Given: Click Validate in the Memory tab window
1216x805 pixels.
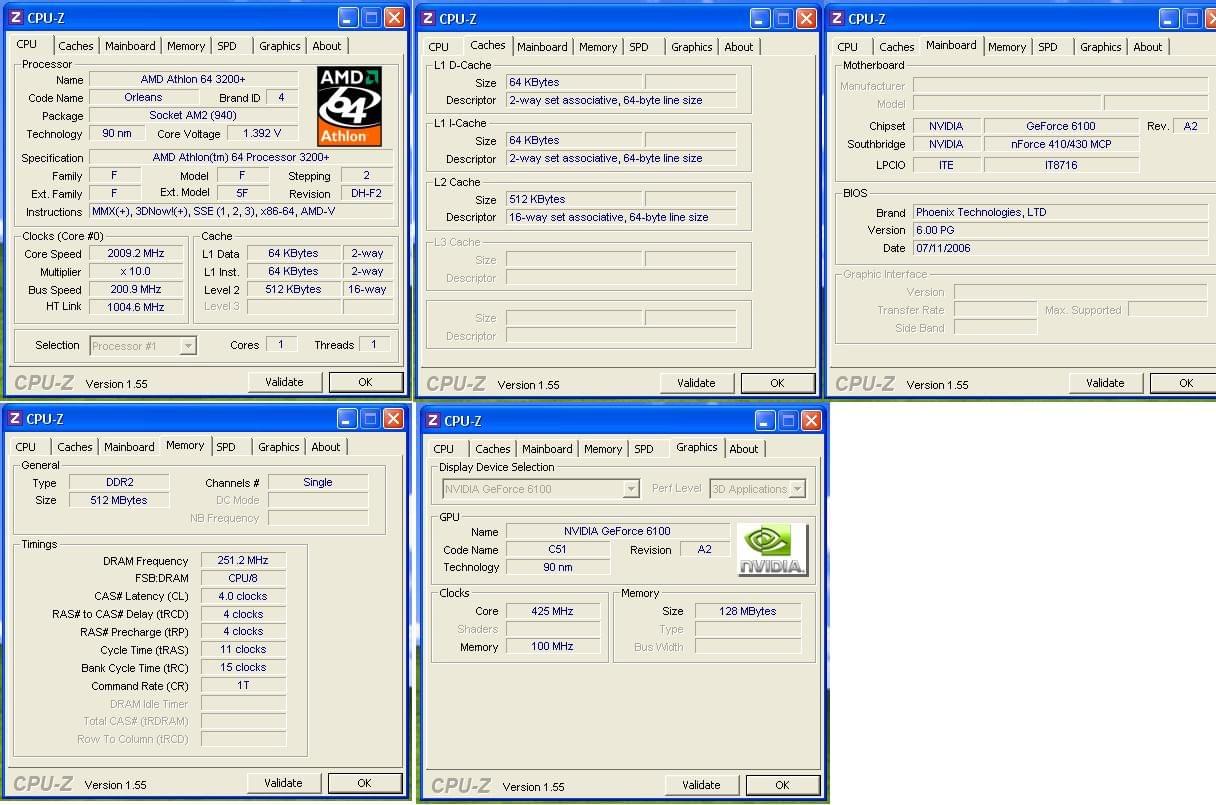Looking at the screenshot, I should coord(283,783).
